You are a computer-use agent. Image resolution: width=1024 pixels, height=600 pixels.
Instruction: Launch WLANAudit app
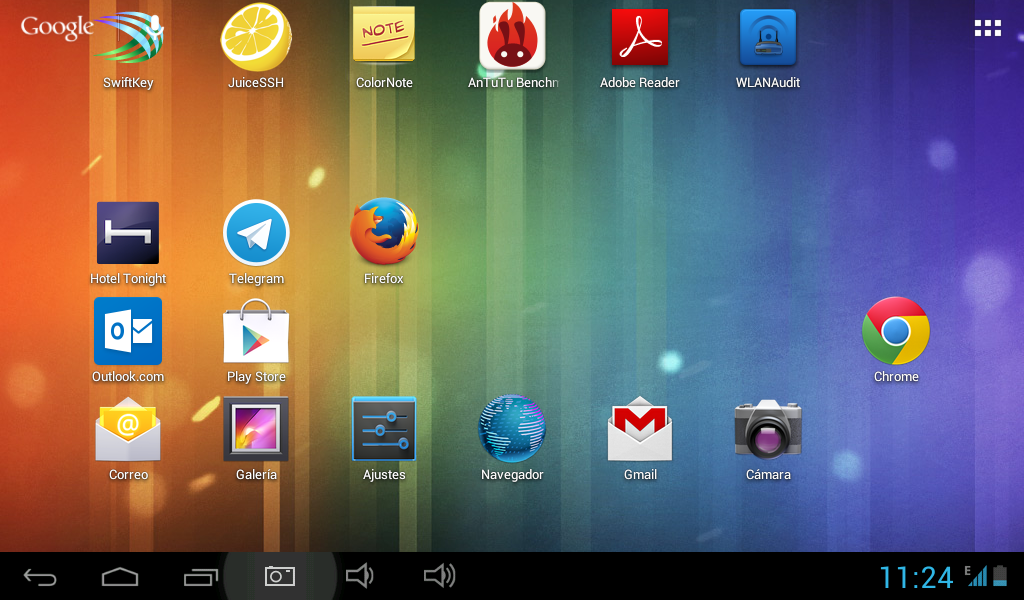[x=768, y=47]
